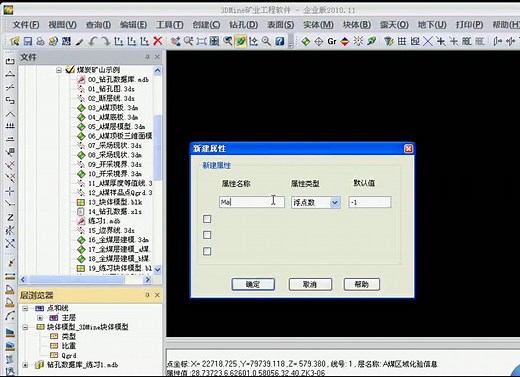Click the green diamond icon left of Gr
Image resolution: width=520 pixels, height=377 pixels.
tap(306, 41)
